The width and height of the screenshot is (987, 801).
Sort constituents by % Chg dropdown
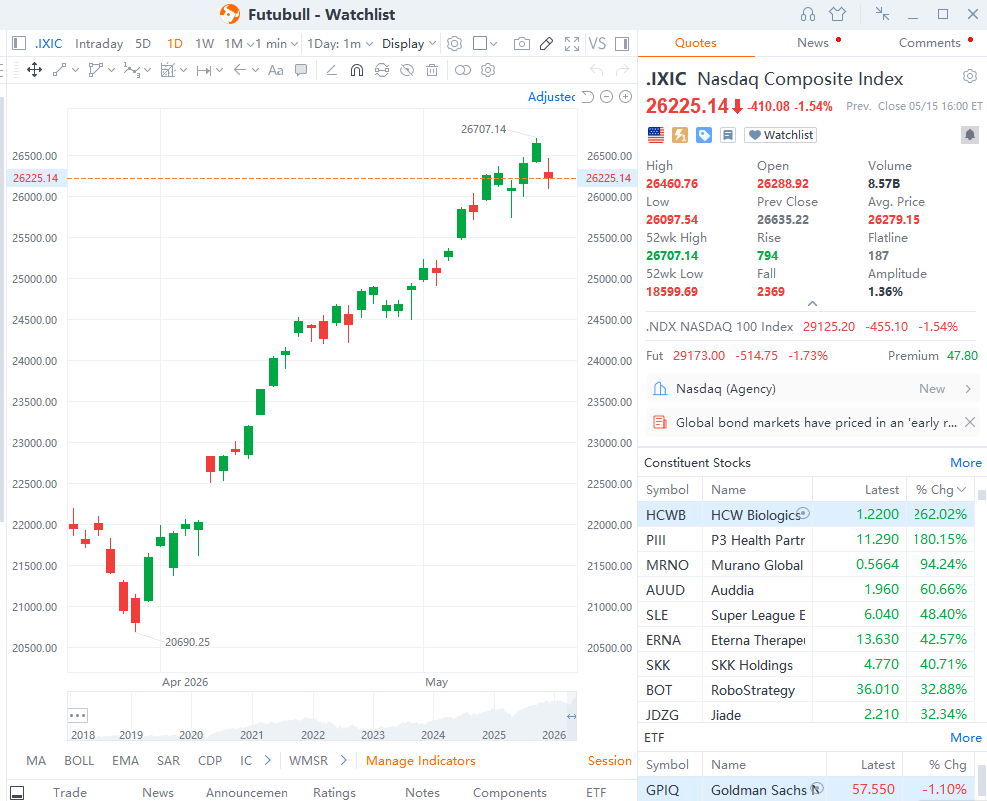tap(940, 490)
